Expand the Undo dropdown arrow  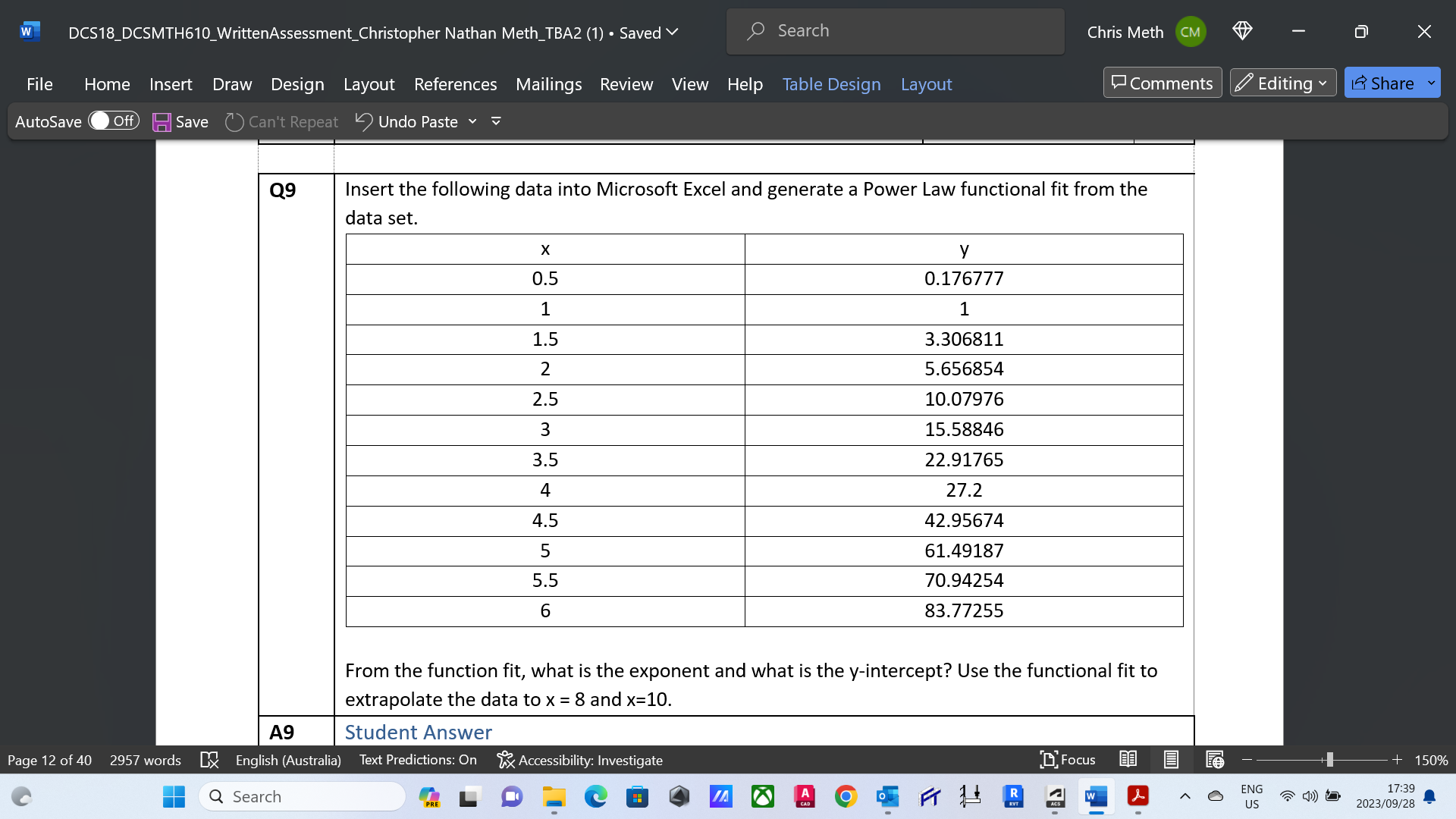472,121
